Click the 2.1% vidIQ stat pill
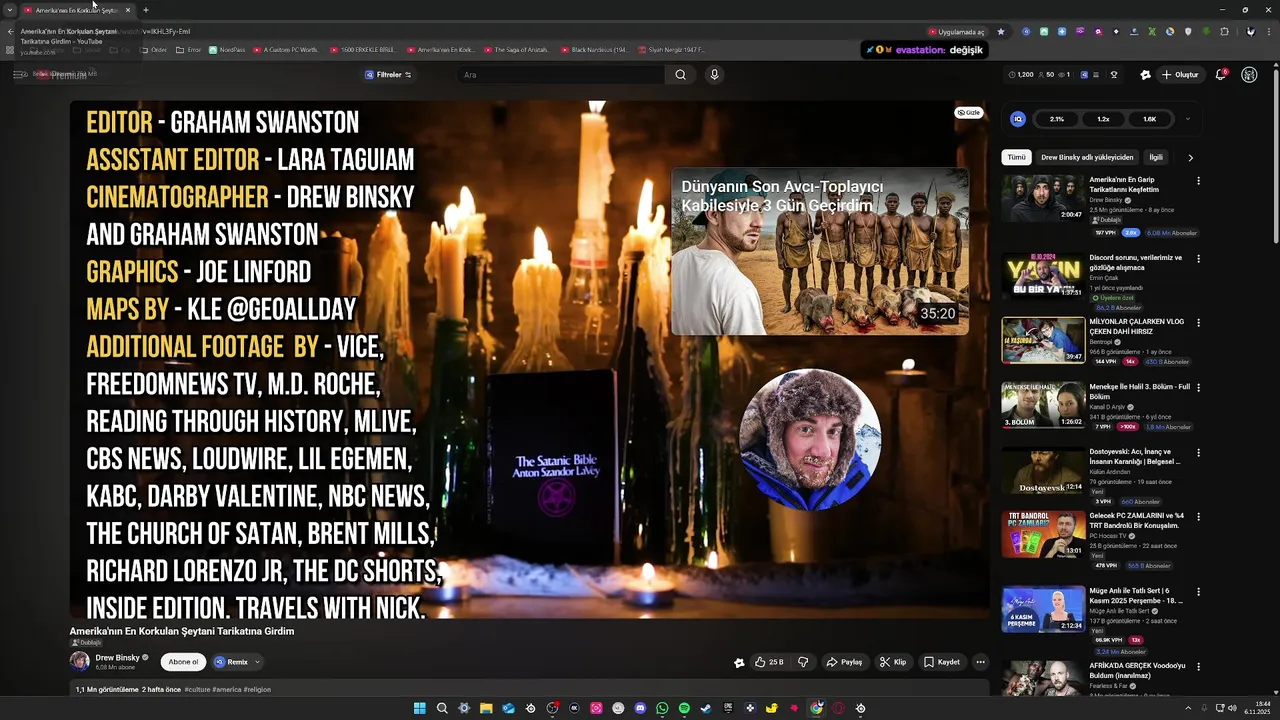1280x720 pixels. click(x=1057, y=119)
